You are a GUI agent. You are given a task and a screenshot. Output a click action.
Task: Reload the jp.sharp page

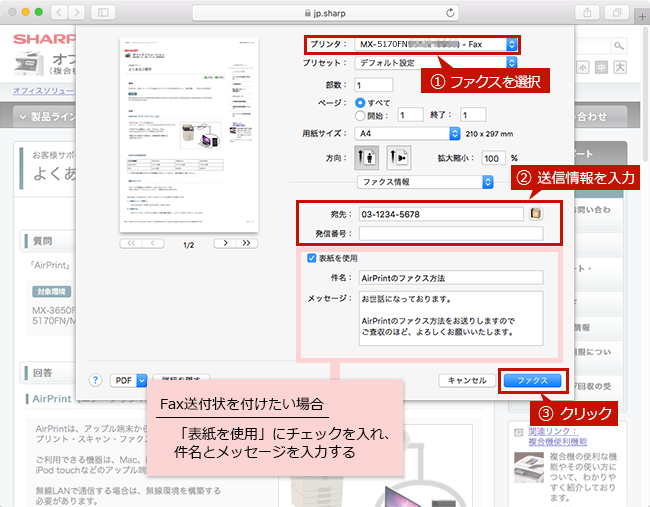pos(450,13)
